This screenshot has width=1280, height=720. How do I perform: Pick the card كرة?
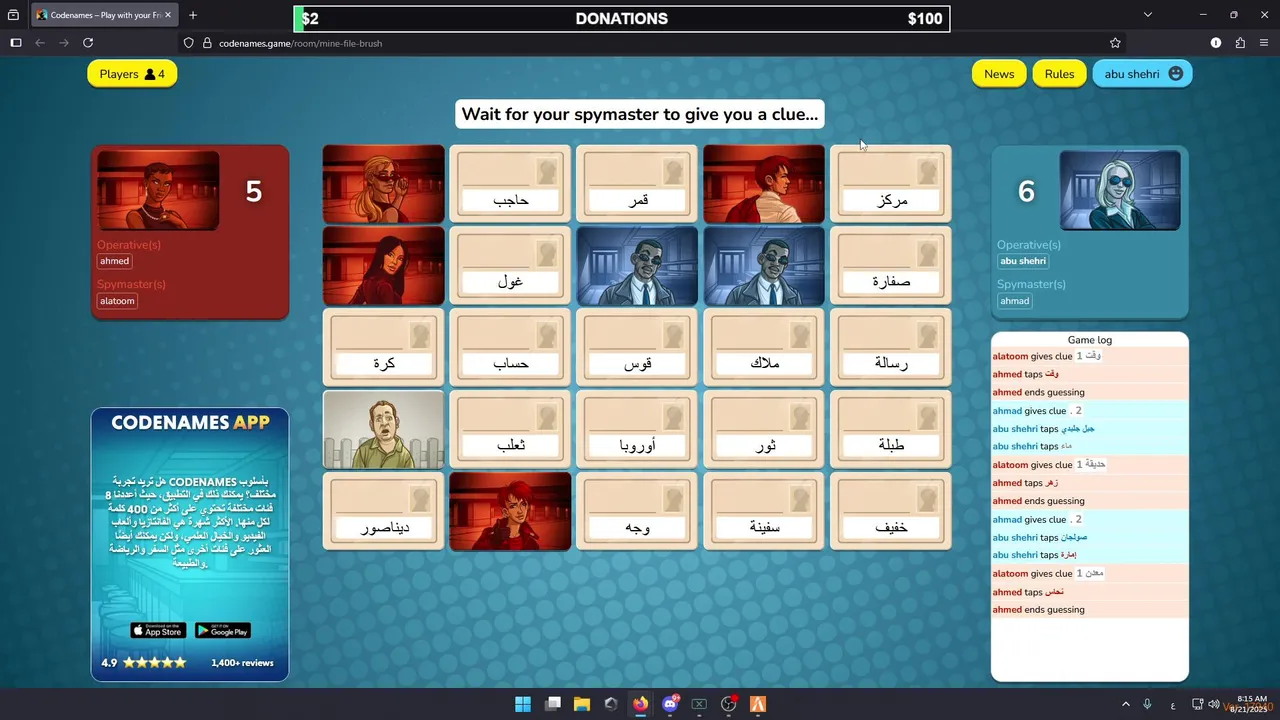(383, 347)
